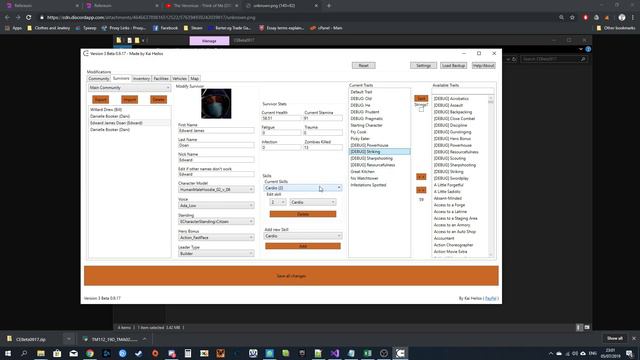The image size is (640, 360).
Task: Open Settings in the editor
Action: [423, 66]
